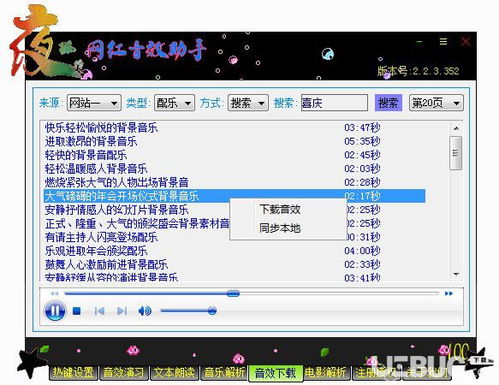
Task: Expand the 类型 配乐 dropdown
Action: click(x=174, y=103)
